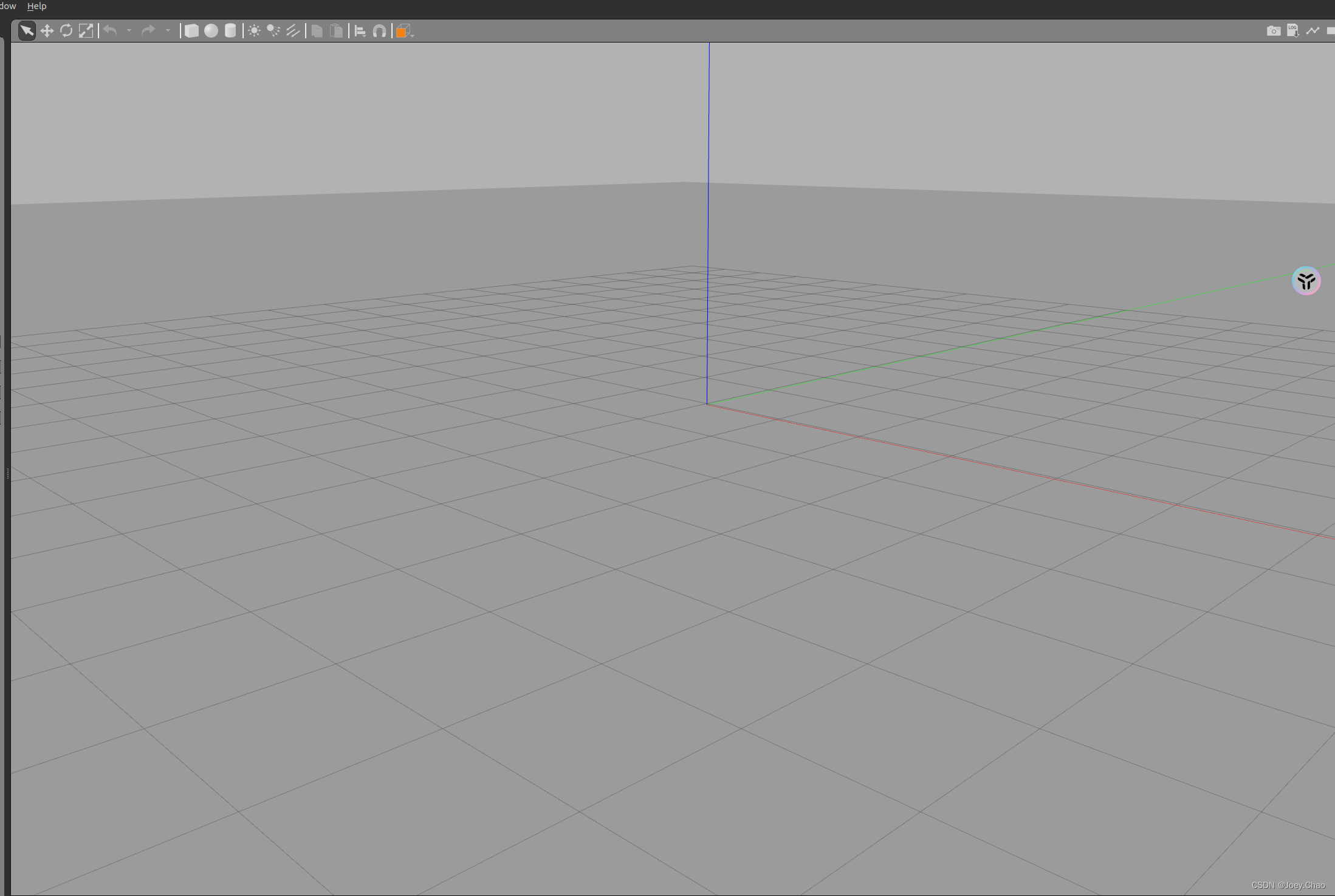
Task: Click the redo arrow button
Action: tap(148, 30)
